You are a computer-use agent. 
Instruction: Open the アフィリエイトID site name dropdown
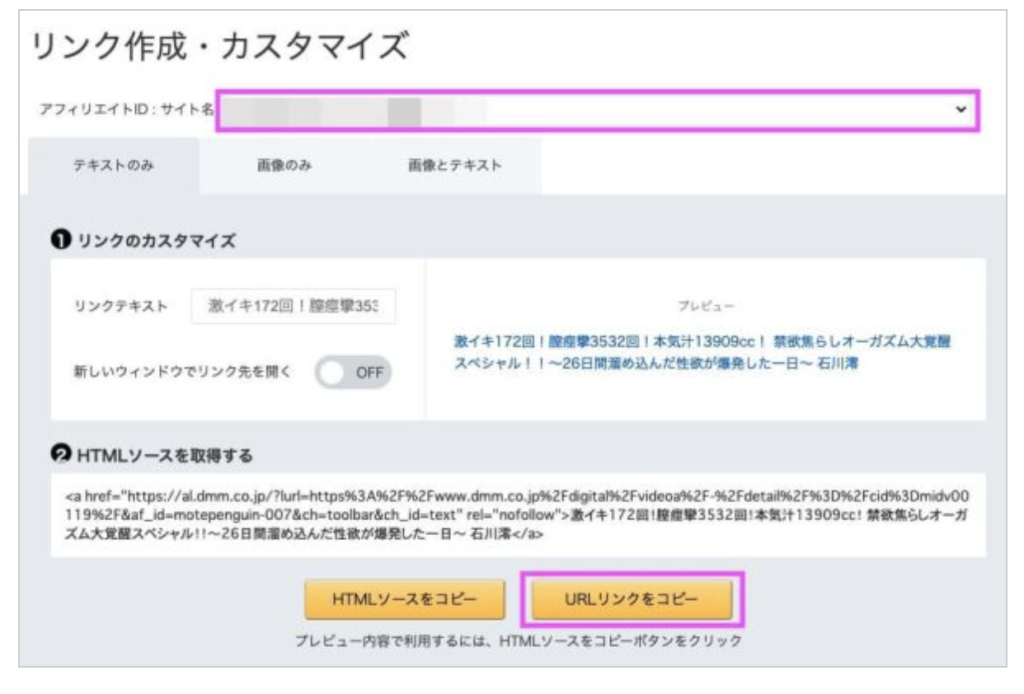[x=597, y=110]
